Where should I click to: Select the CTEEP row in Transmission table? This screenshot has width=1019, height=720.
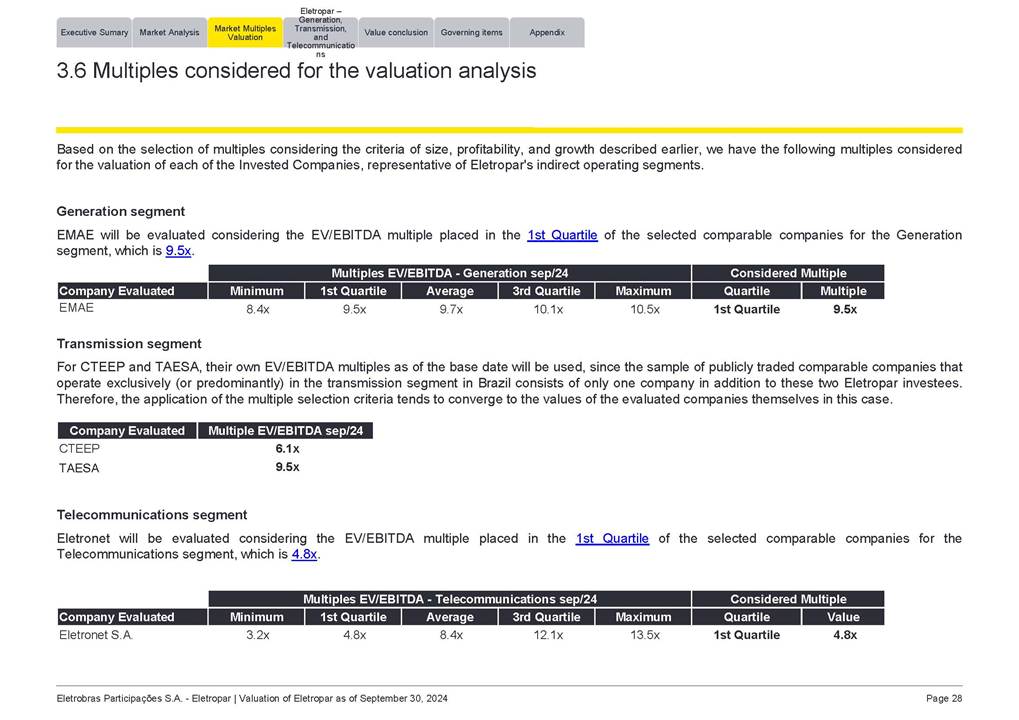[x=79, y=449]
